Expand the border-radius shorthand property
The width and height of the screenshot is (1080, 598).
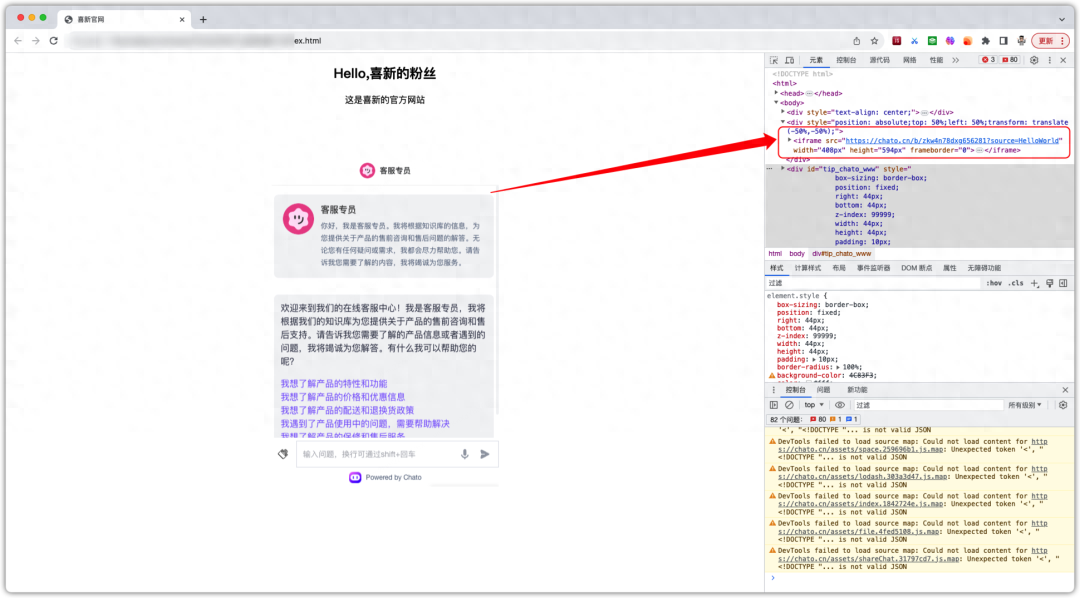tap(838, 367)
